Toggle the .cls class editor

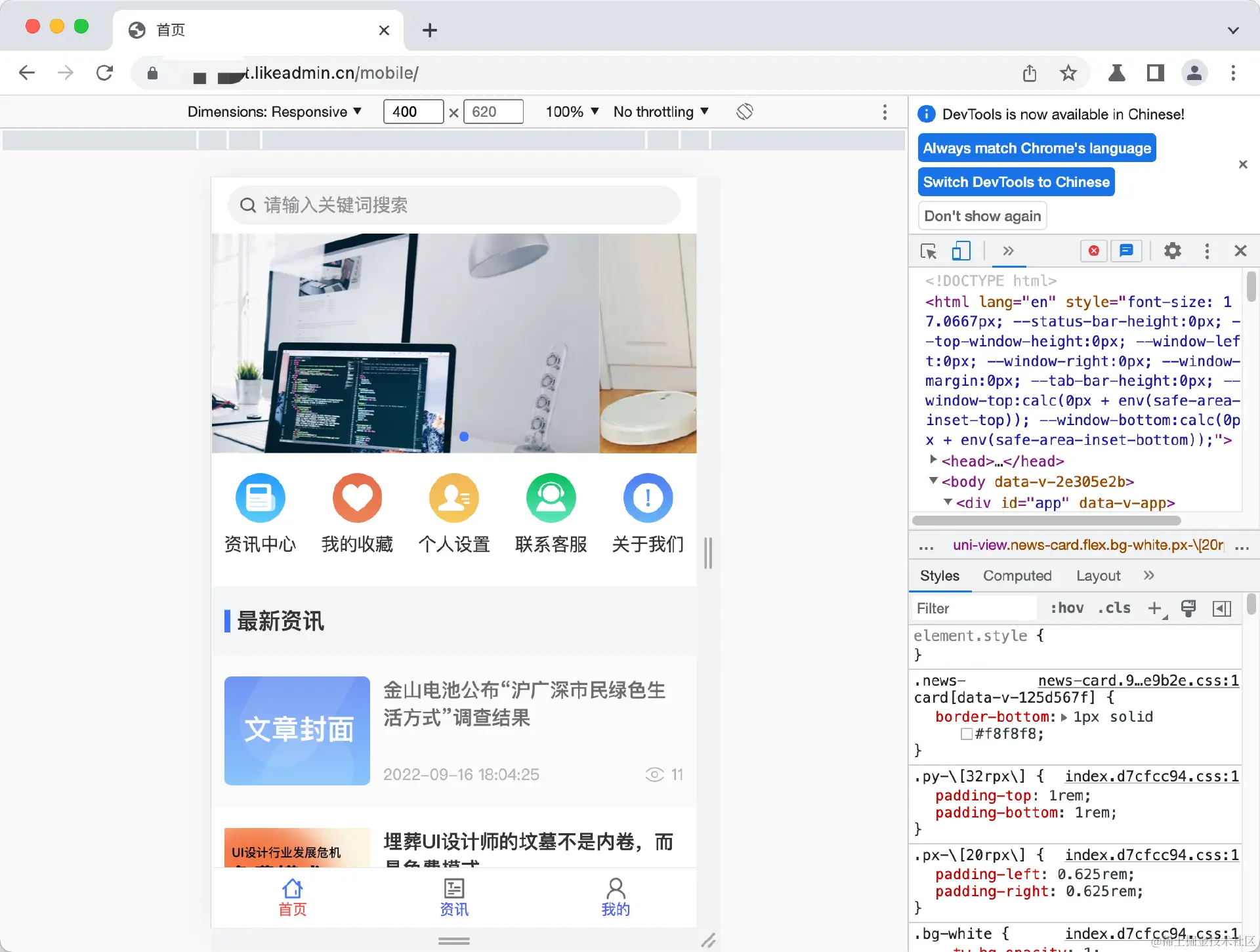pos(1114,608)
